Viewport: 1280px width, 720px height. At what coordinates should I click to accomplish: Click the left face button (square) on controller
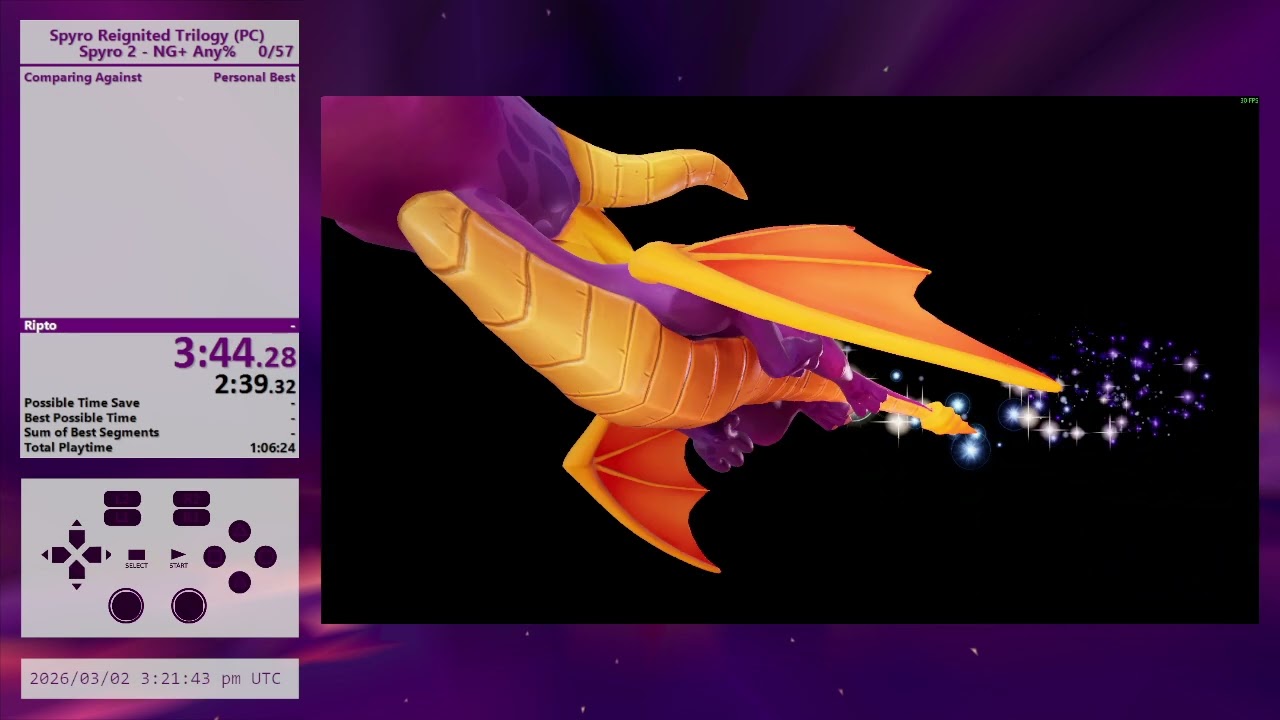214,557
